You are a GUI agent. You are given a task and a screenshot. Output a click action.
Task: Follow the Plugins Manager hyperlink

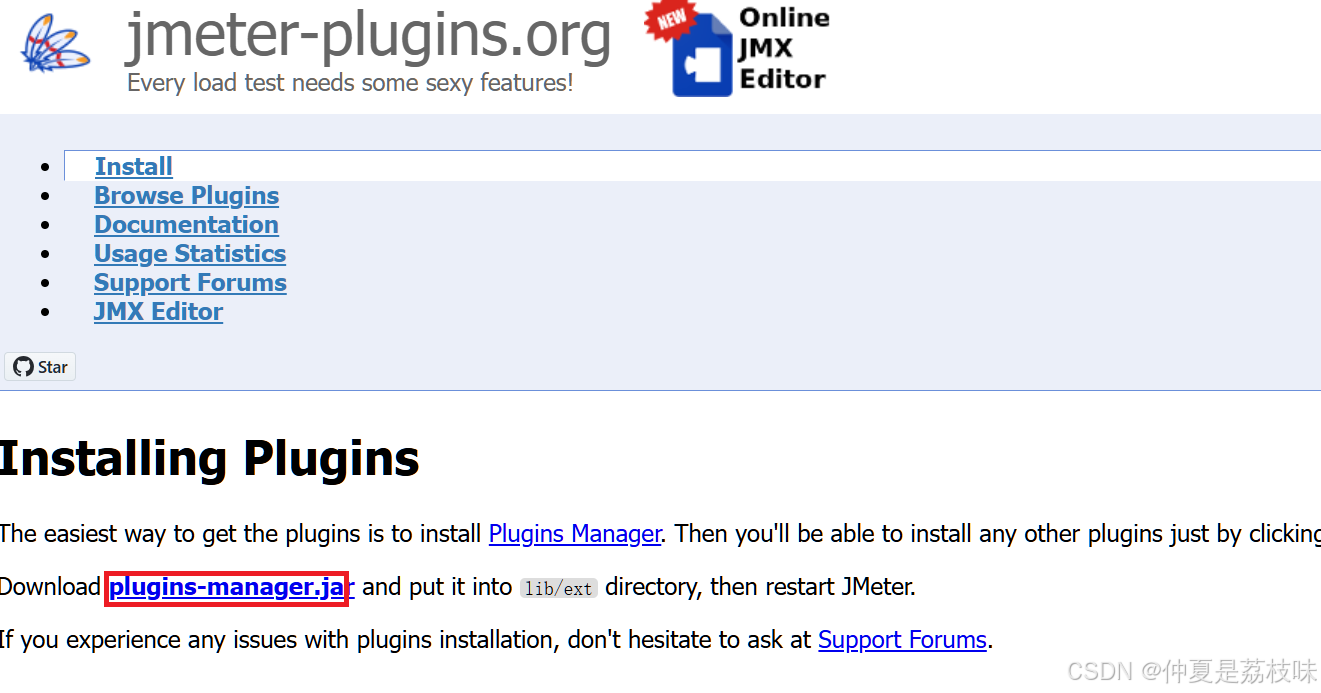click(x=575, y=534)
